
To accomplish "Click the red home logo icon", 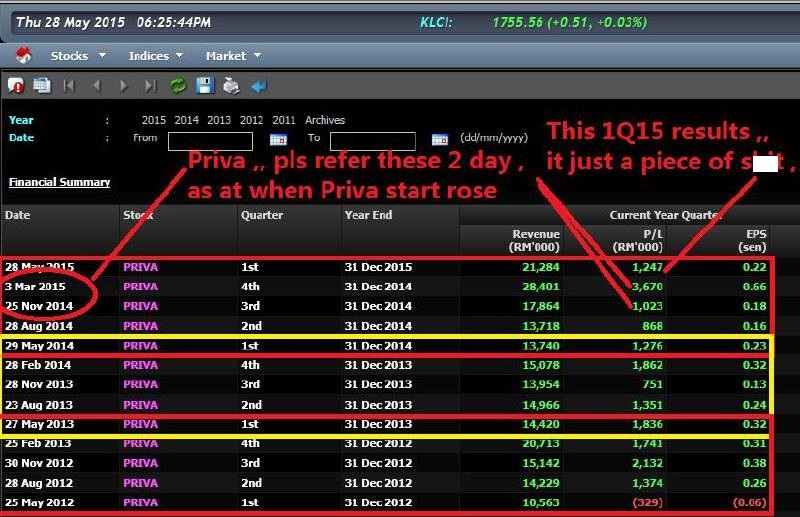I will (x=23, y=55).
